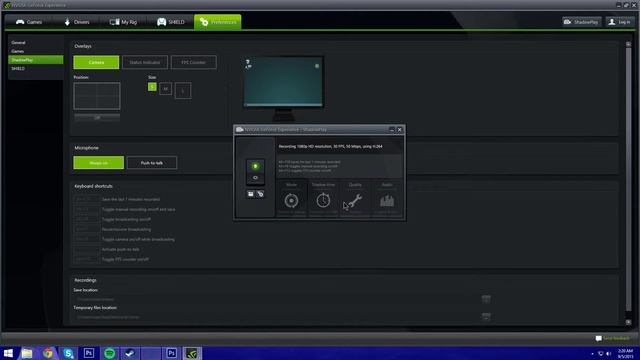
Task: Click the system tray volume icon
Action: (x=609, y=353)
